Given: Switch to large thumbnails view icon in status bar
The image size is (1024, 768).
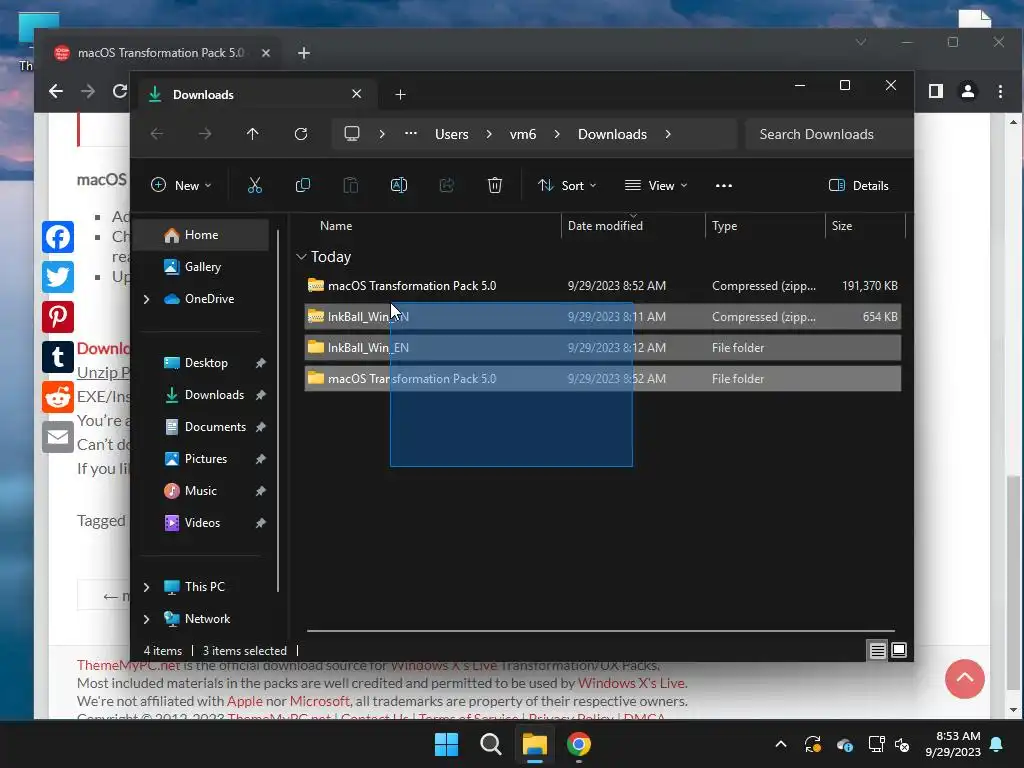Looking at the screenshot, I should click(x=899, y=650).
